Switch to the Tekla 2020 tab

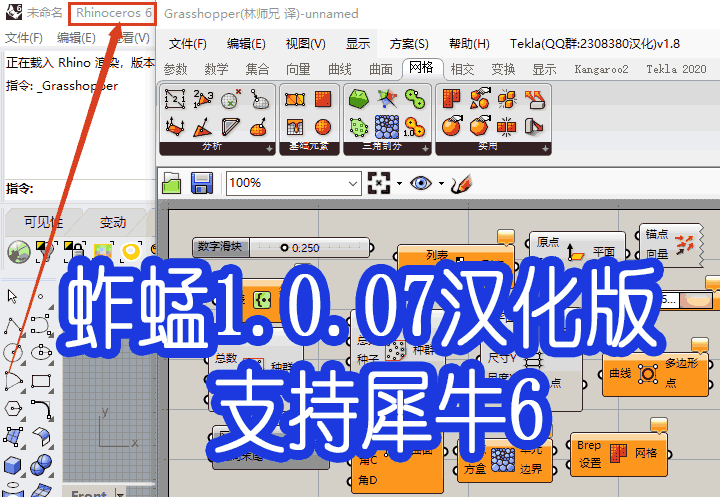(676, 69)
